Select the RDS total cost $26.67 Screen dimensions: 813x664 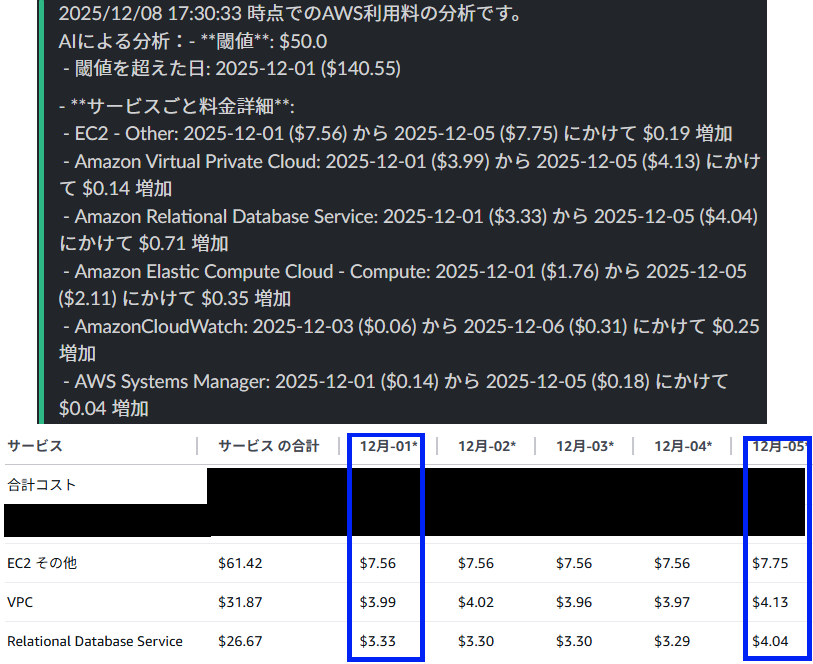coord(240,641)
